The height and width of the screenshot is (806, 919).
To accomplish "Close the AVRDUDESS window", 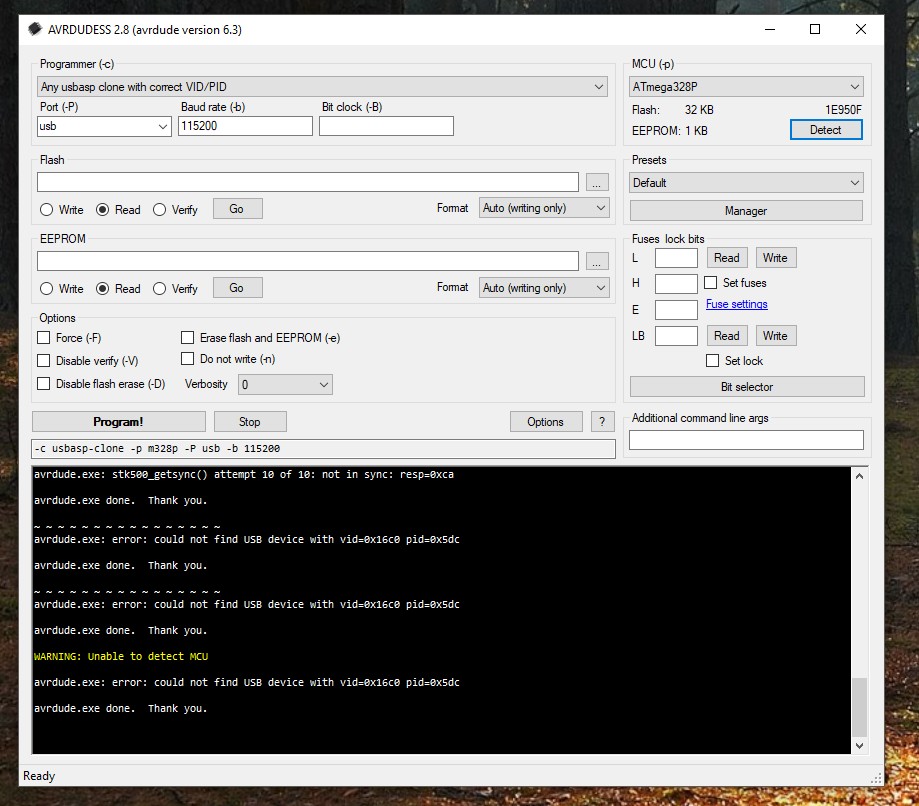I will point(860,29).
